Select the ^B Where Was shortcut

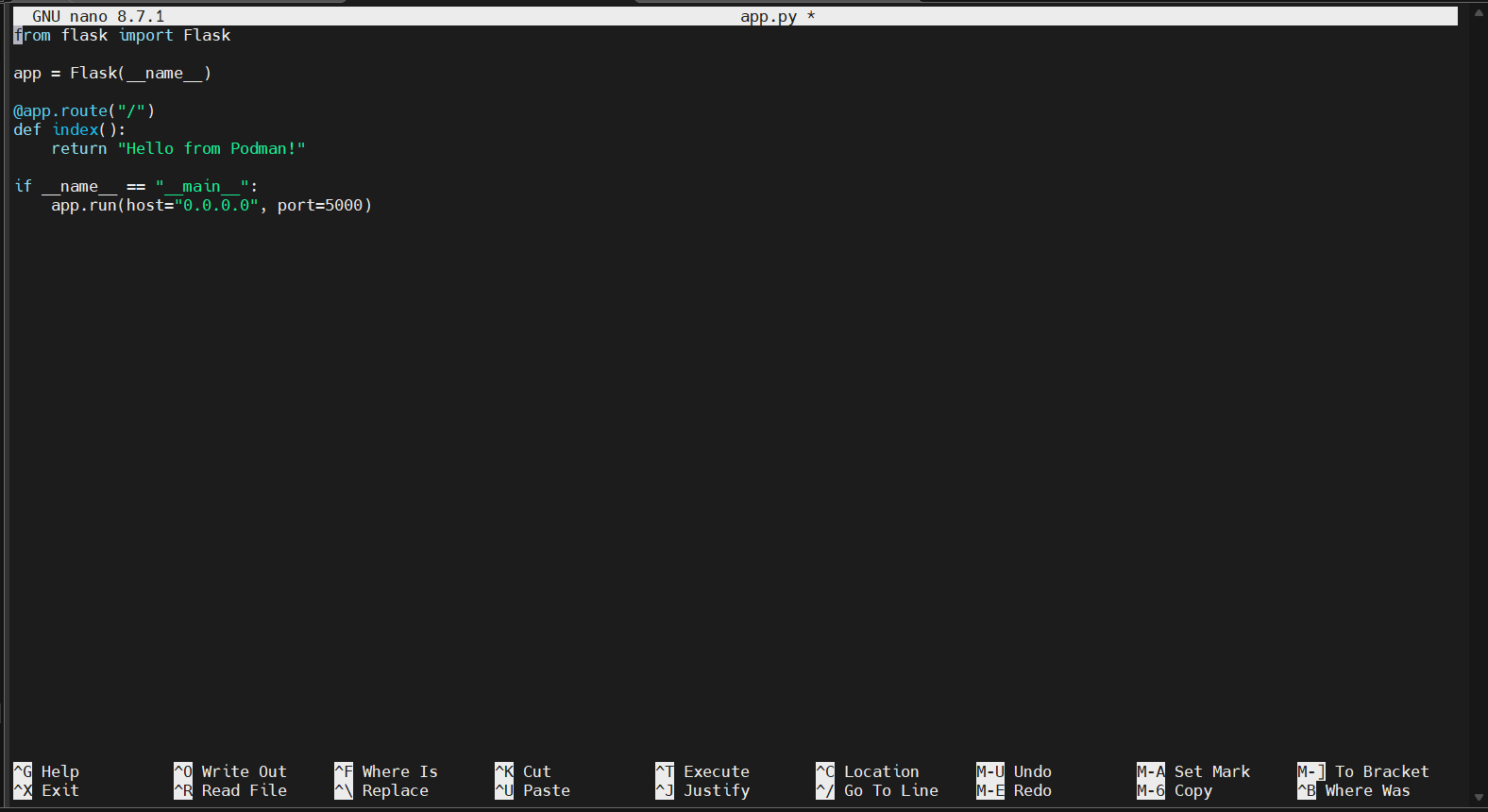(x=1354, y=790)
